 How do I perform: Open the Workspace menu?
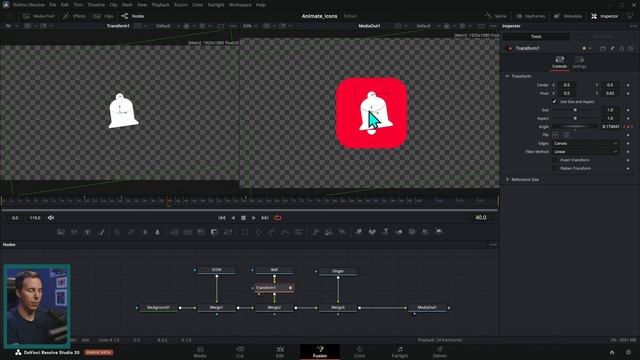point(240,5)
